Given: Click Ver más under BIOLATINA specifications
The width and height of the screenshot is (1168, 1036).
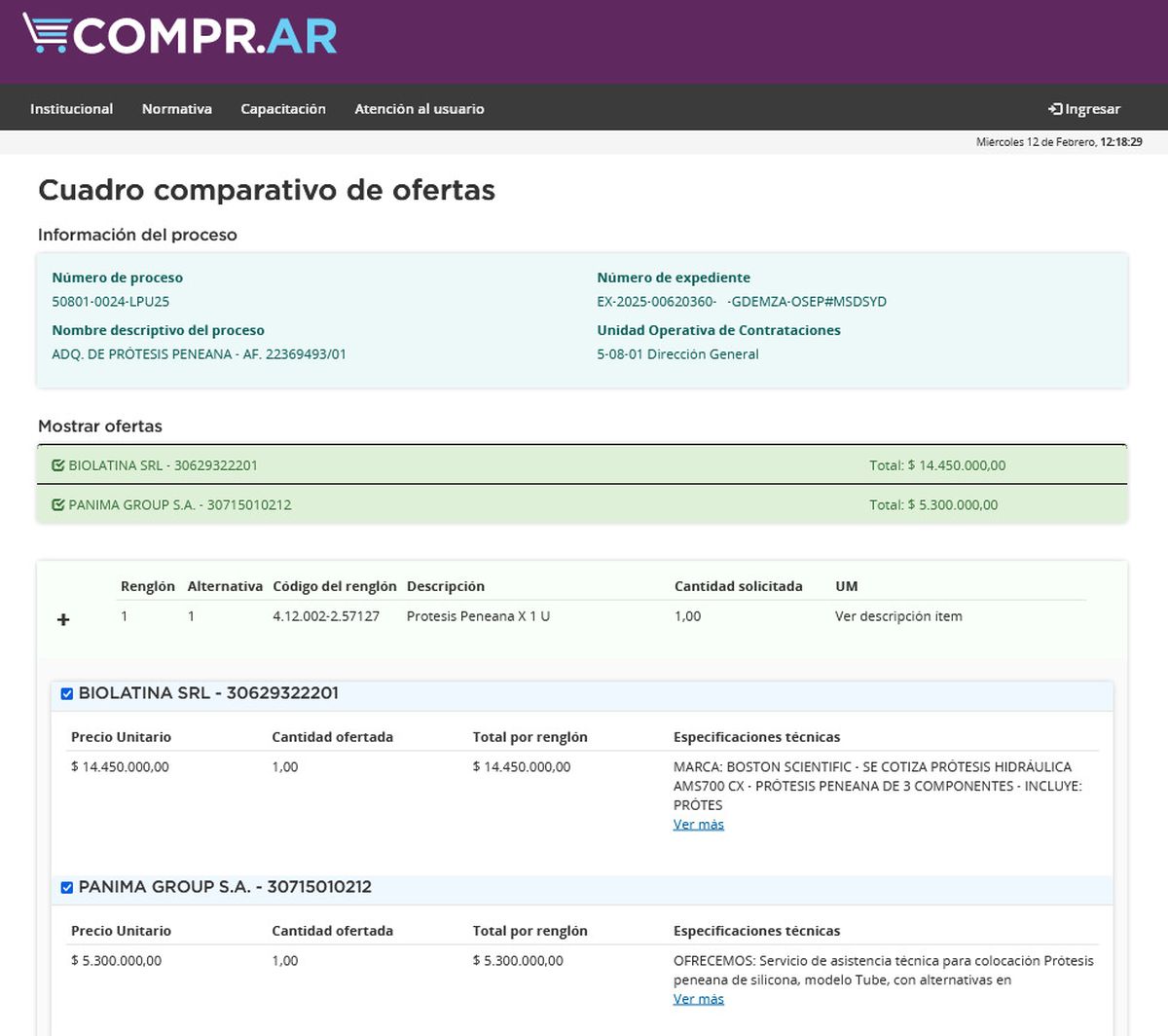Looking at the screenshot, I should click(698, 824).
